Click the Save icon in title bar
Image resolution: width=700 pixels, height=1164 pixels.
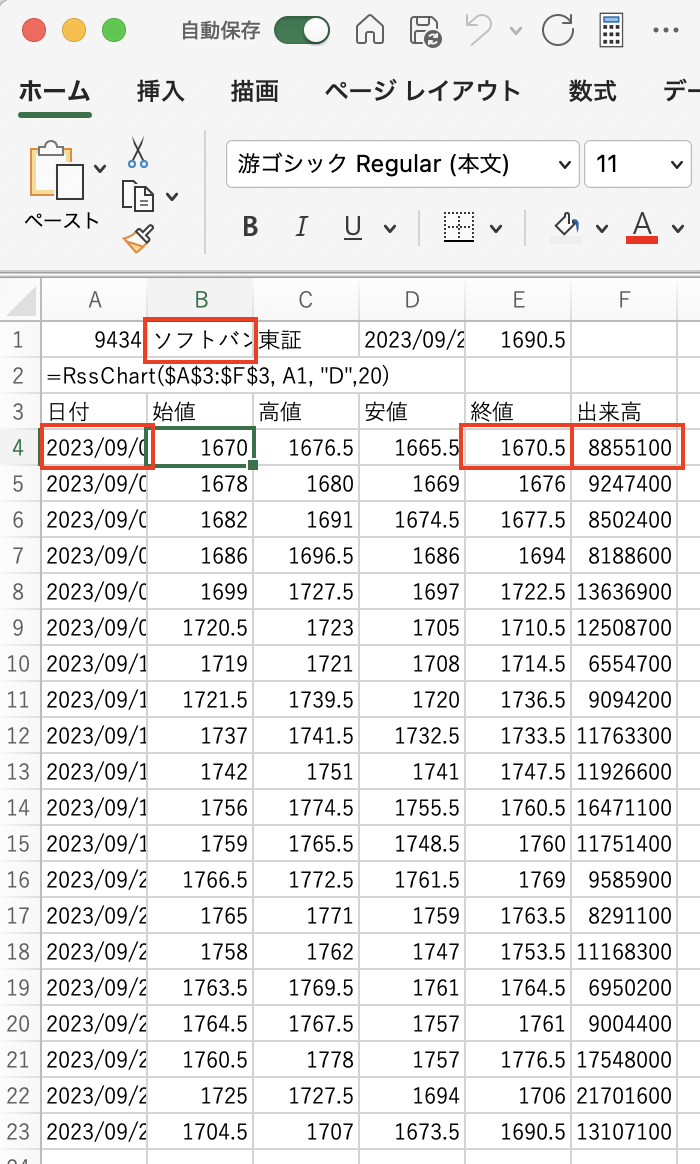(x=427, y=30)
